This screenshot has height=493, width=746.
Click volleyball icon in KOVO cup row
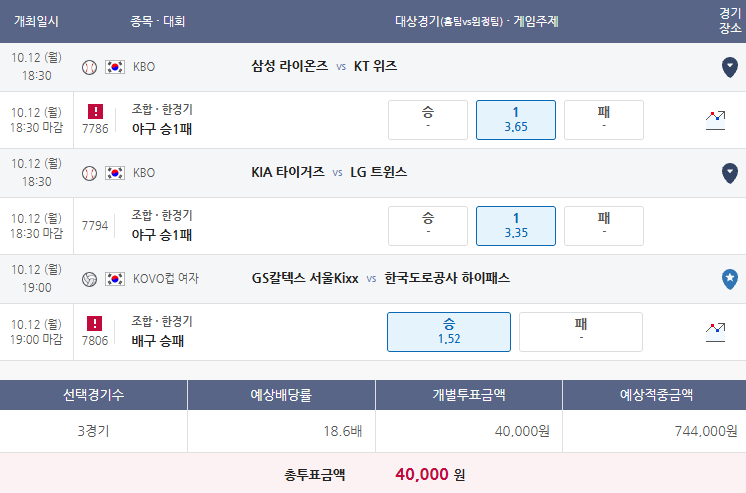coord(89,279)
